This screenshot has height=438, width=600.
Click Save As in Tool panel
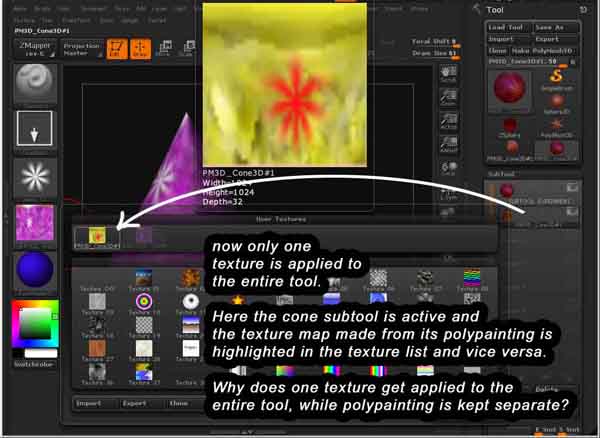[x=554, y=28]
